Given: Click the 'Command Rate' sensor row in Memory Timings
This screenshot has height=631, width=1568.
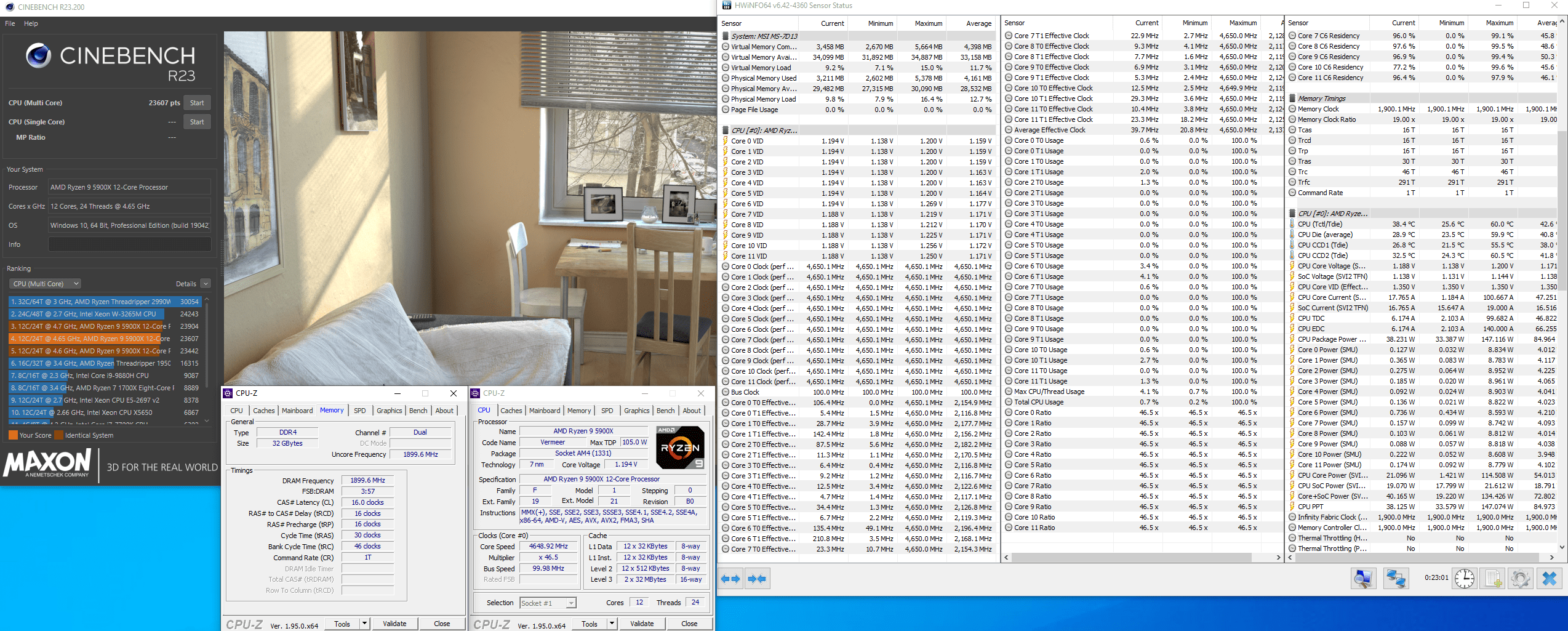Looking at the screenshot, I should 1422,193.
